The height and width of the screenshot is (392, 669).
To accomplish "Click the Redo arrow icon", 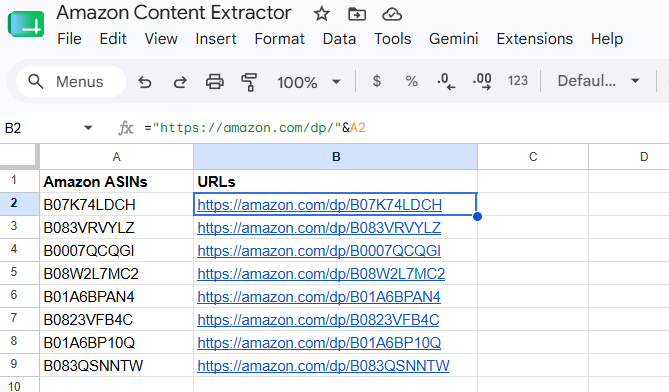I will pyautogui.click(x=180, y=81).
